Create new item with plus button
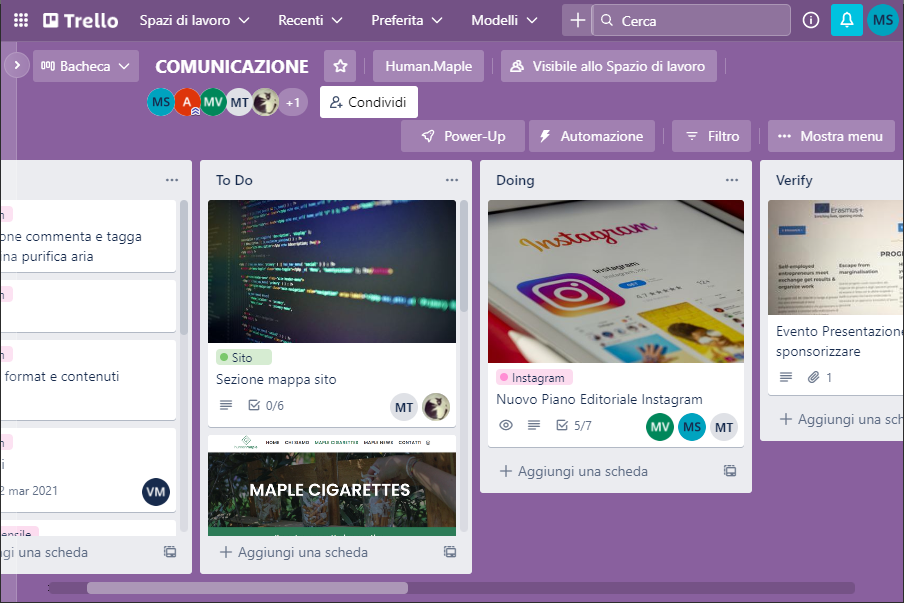This screenshot has width=904, height=603. click(x=577, y=20)
